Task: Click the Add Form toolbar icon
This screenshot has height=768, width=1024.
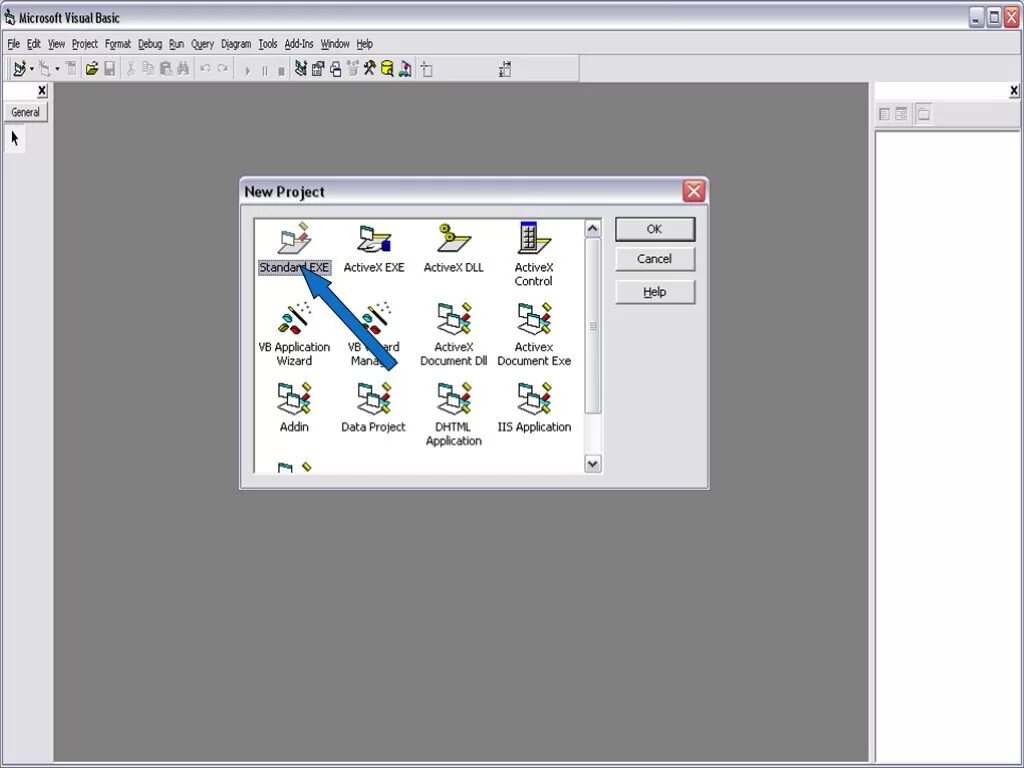Action: 44,69
